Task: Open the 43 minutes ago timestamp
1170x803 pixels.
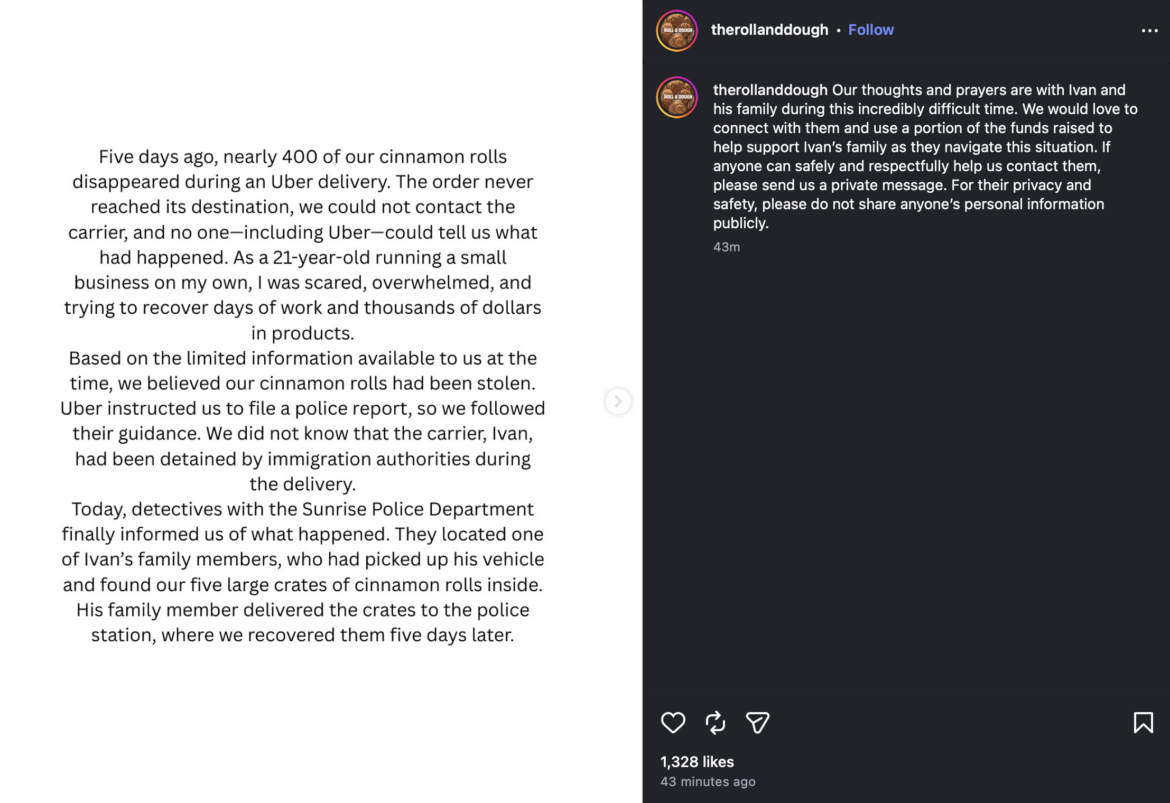Action: click(707, 781)
